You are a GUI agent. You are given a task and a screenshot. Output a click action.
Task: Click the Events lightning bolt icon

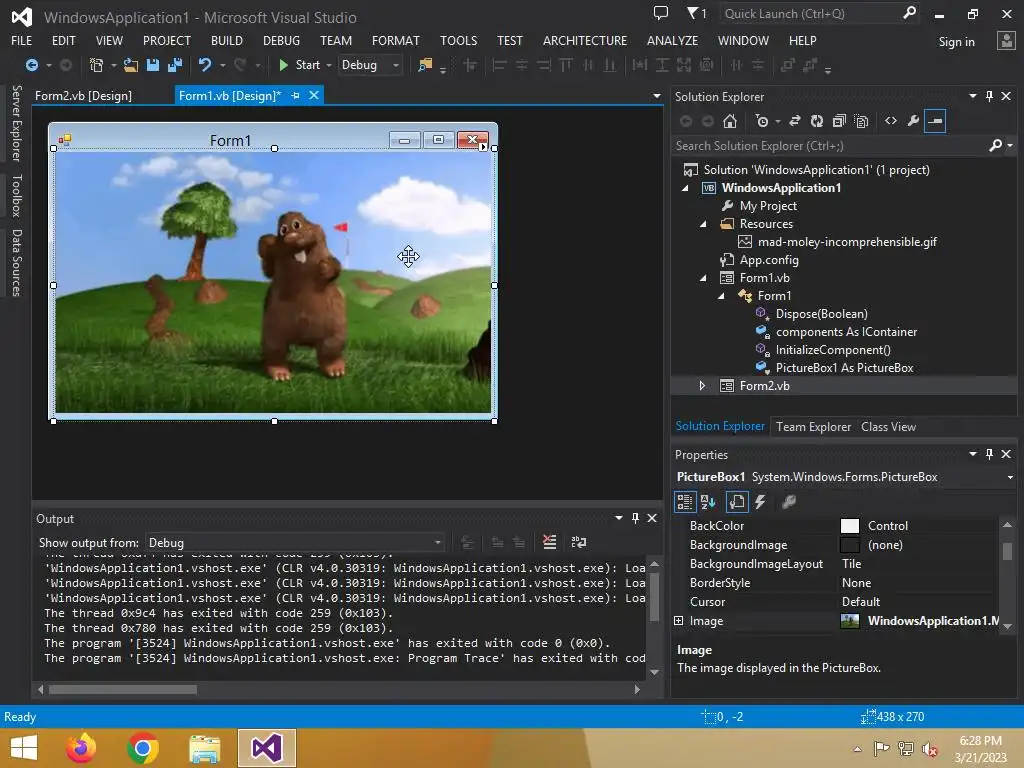[760, 502]
